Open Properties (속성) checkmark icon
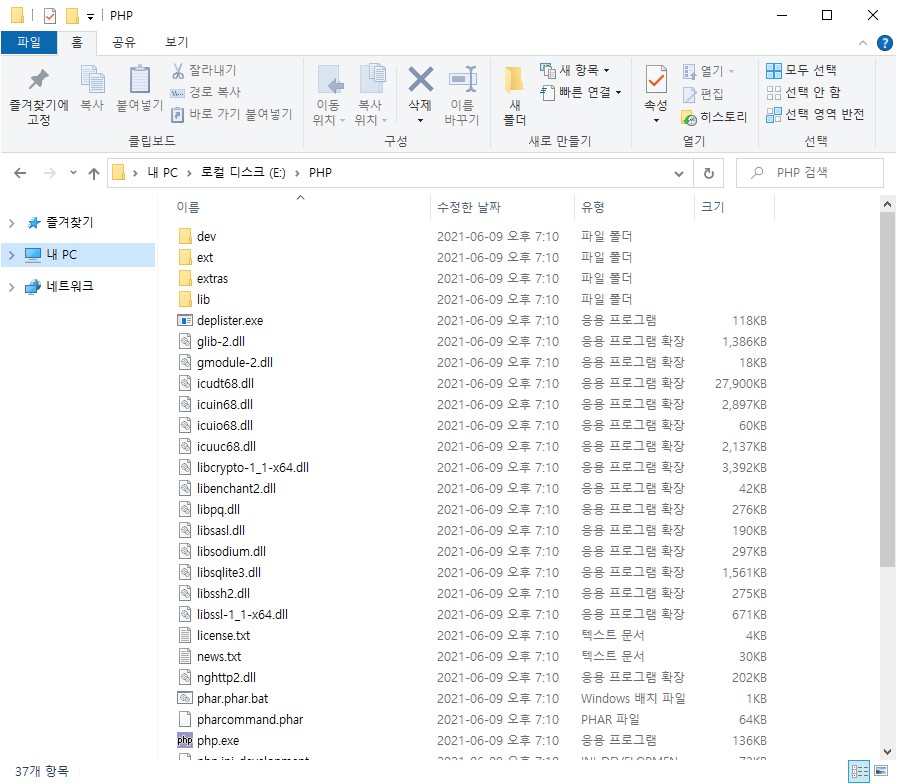897x784 pixels. coord(656,80)
